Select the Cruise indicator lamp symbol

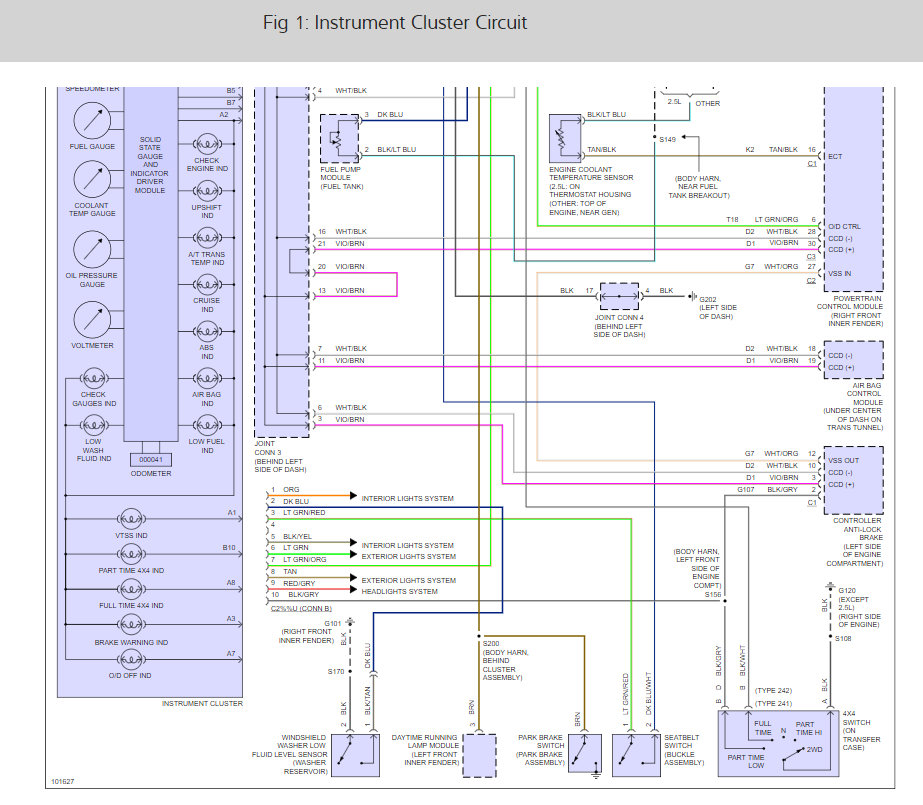pyautogui.click(x=207, y=285)
